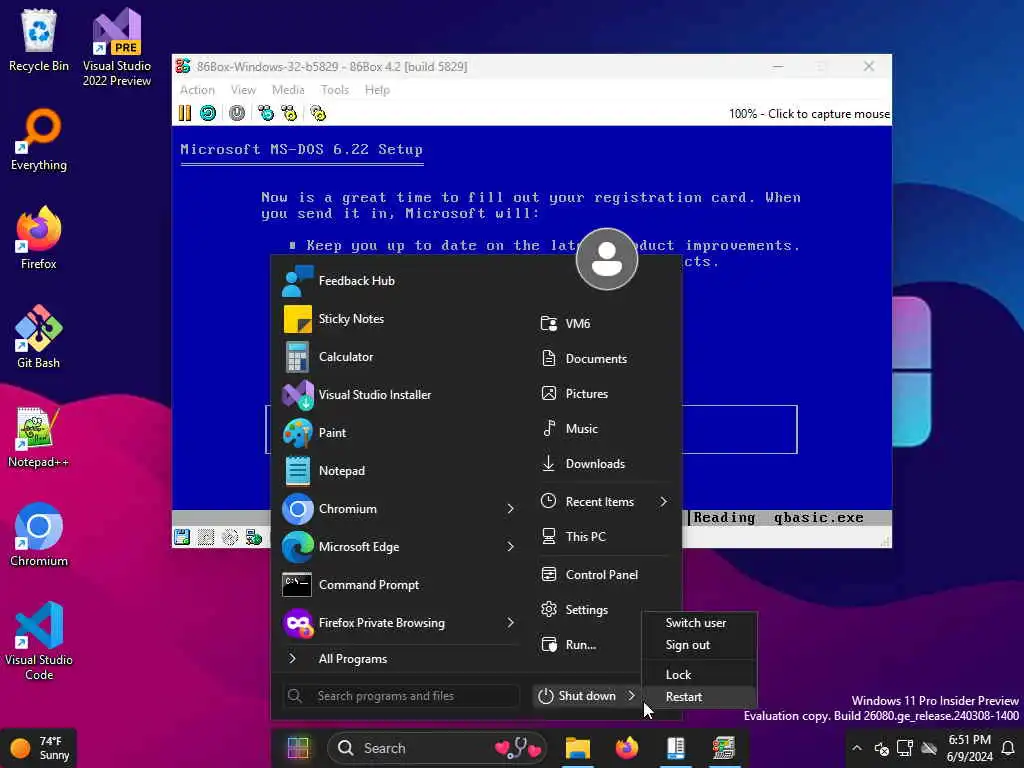Launch Visual Studio Installer
Image resolution: width=1024 pixels, height=768 pixels.
400,394
